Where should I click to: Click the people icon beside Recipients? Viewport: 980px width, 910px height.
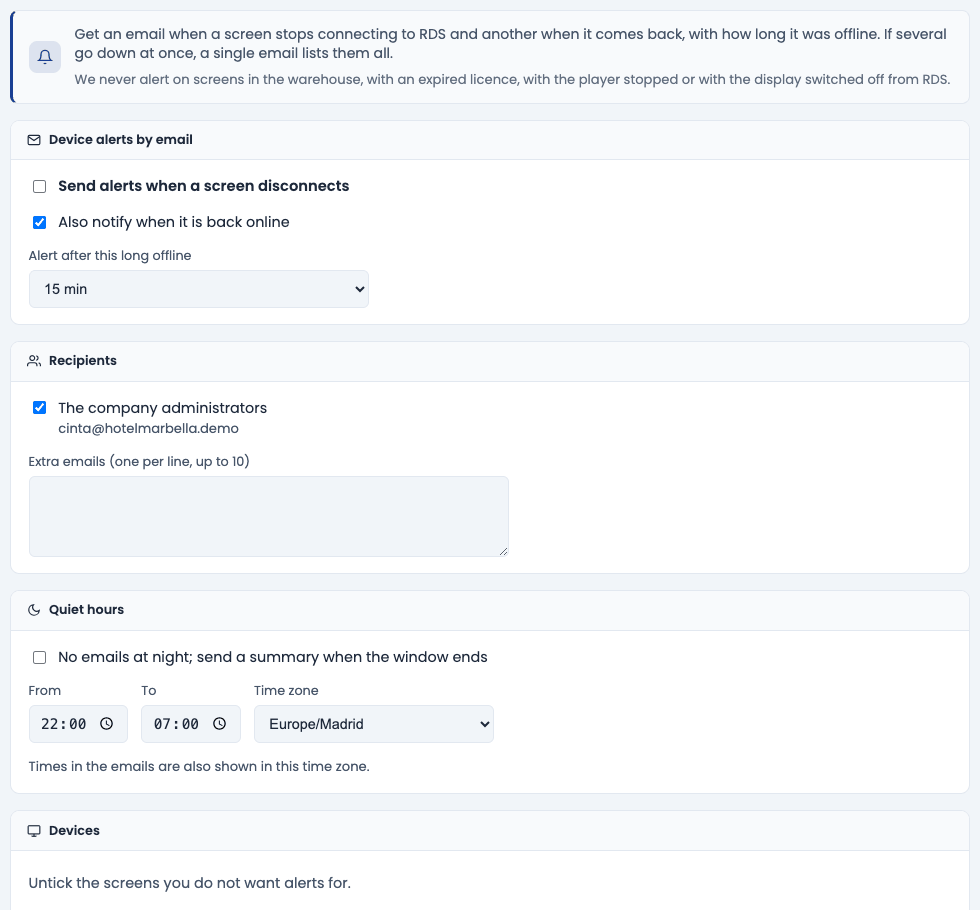tap(34, 361)
